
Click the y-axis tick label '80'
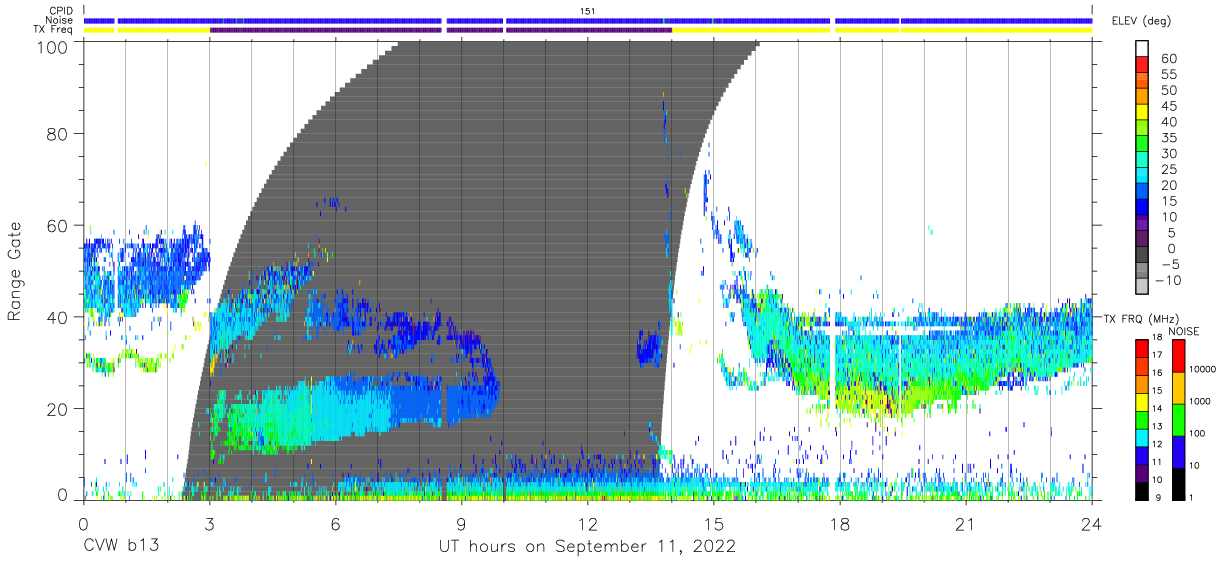tap(58, 135)
